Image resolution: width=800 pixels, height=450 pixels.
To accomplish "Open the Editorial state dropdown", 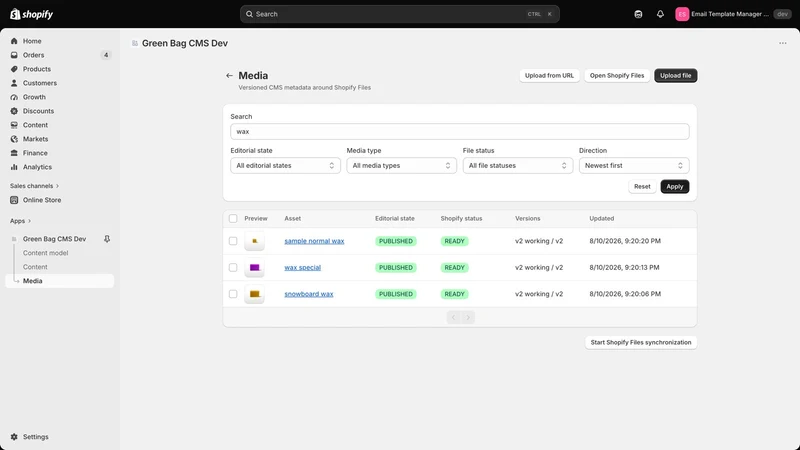I will pyautogui.click(x=285, y=165).
